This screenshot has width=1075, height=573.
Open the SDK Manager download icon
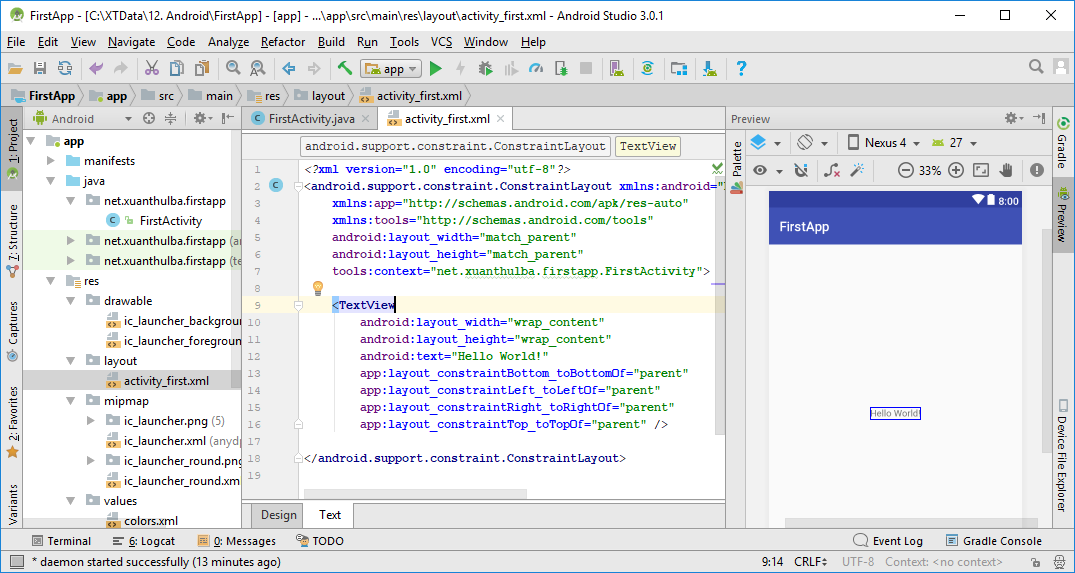click(710, 69)
